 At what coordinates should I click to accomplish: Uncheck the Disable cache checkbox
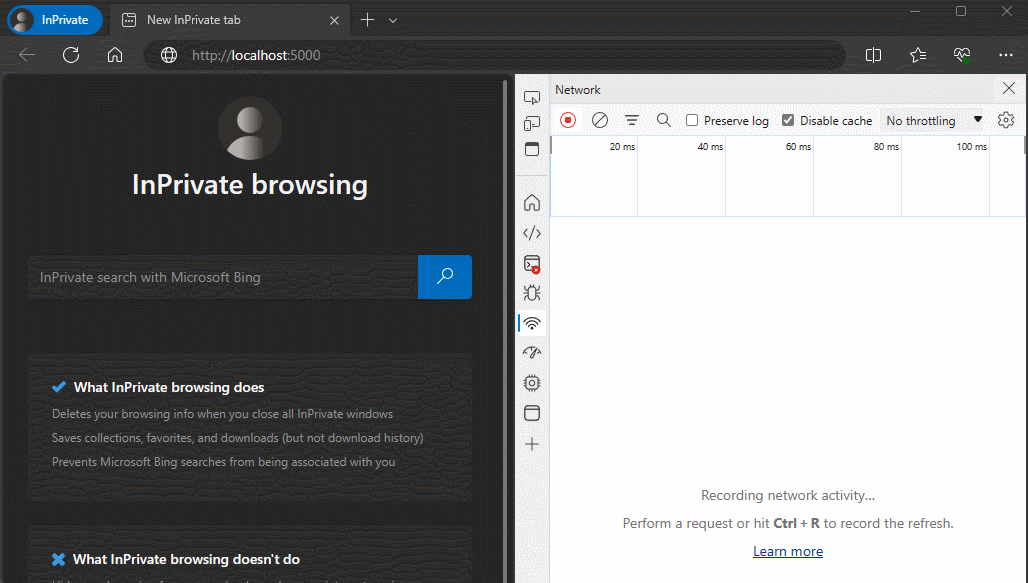coord(788,120)
